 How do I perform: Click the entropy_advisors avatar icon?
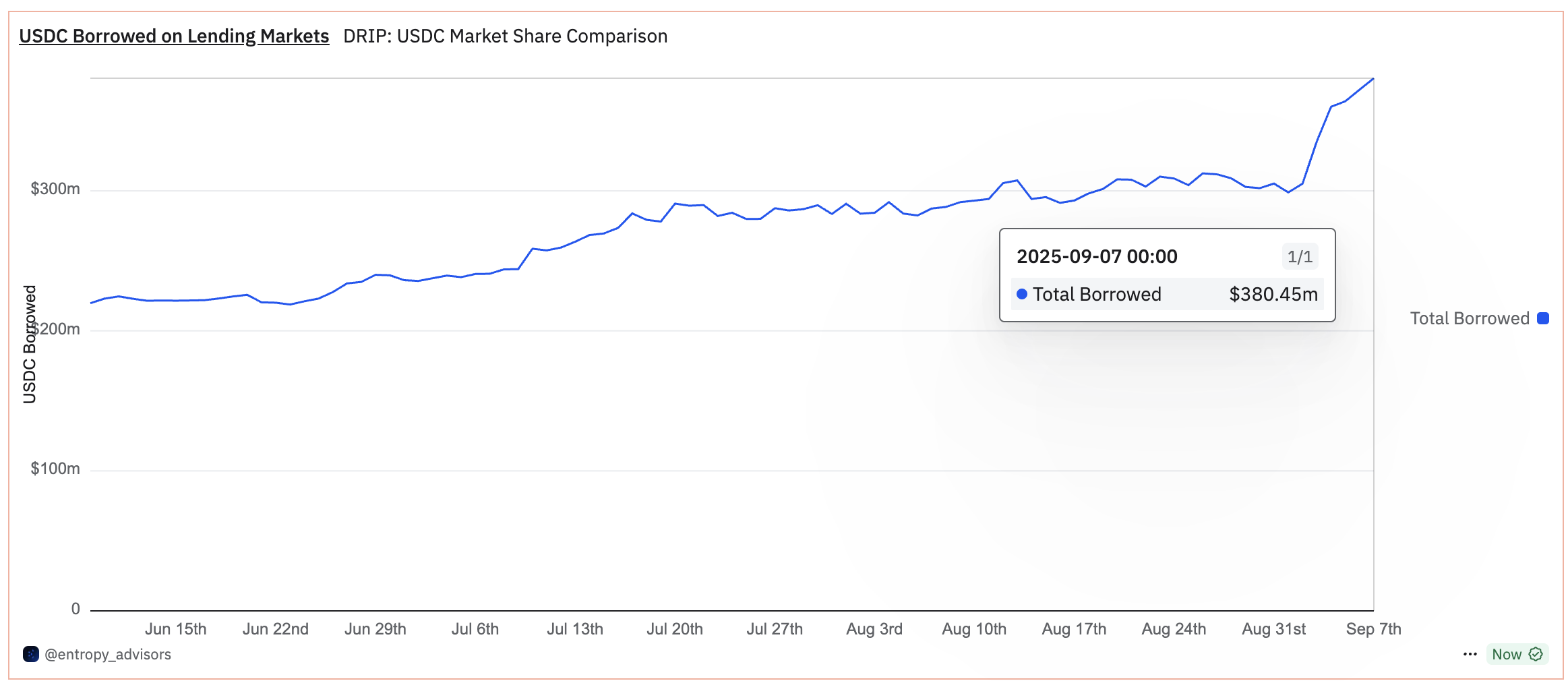click(31, 654)
